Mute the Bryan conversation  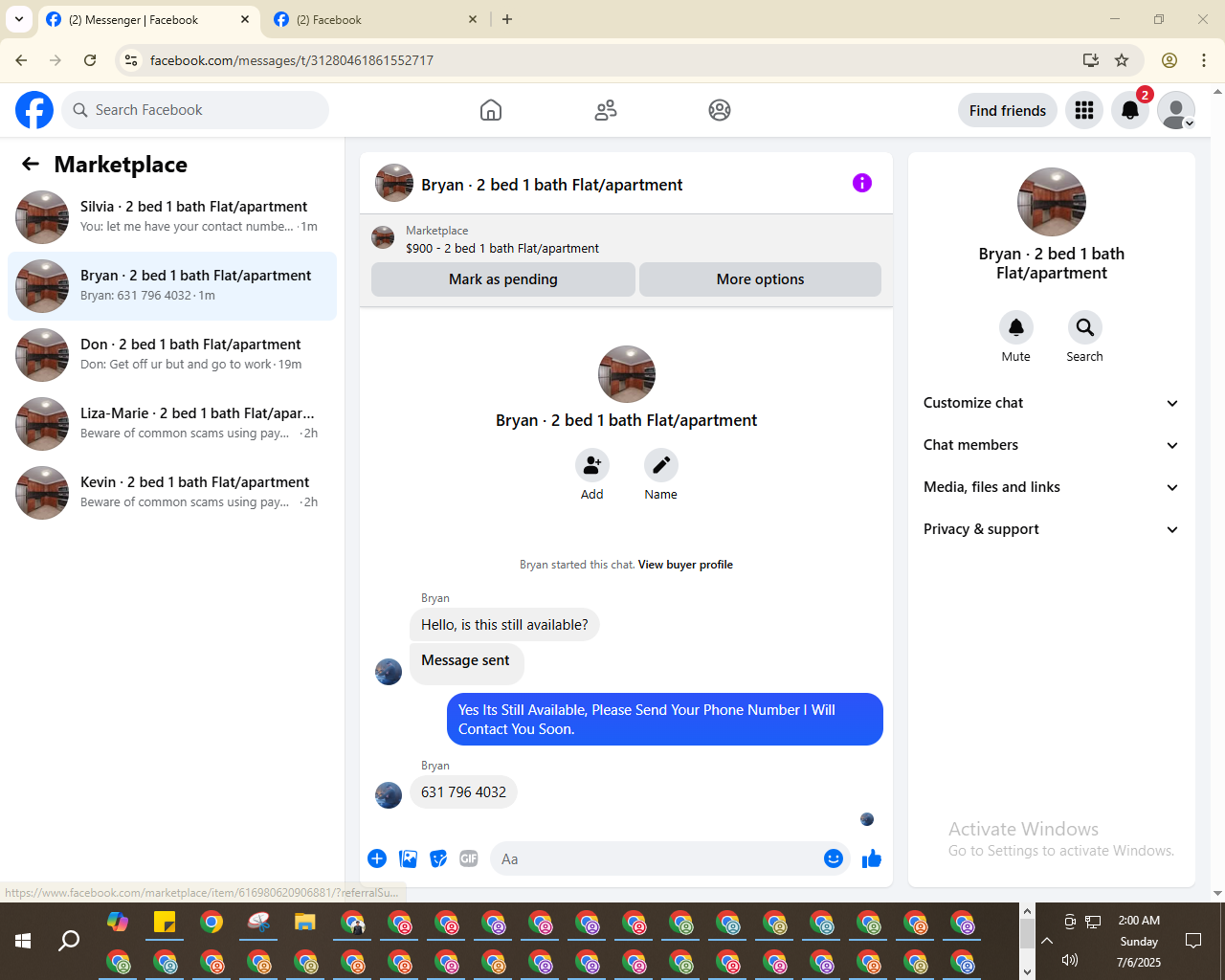[1016, 327]
